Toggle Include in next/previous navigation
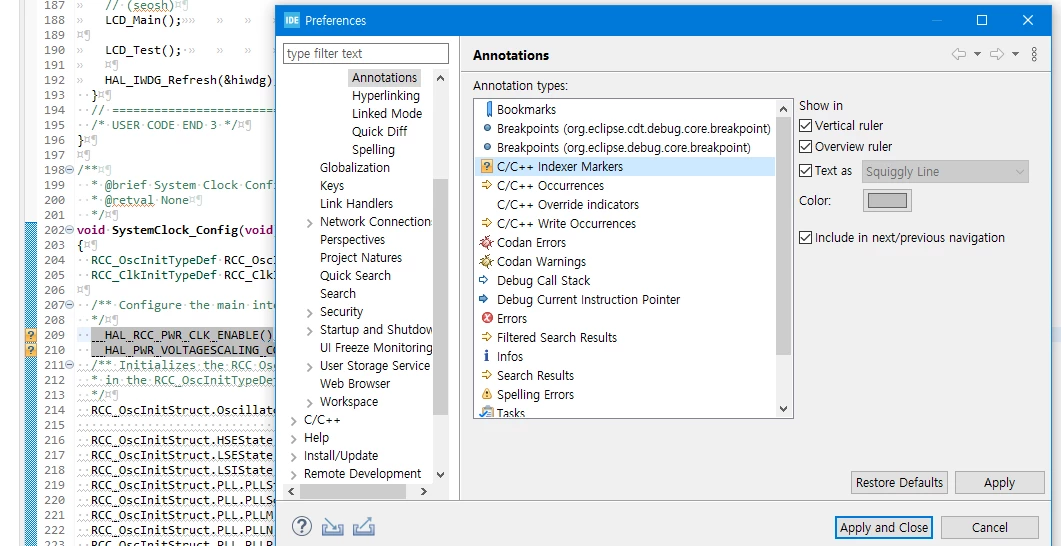The image size is (1061, 546). pyautogui.click(x=805, y=237)
